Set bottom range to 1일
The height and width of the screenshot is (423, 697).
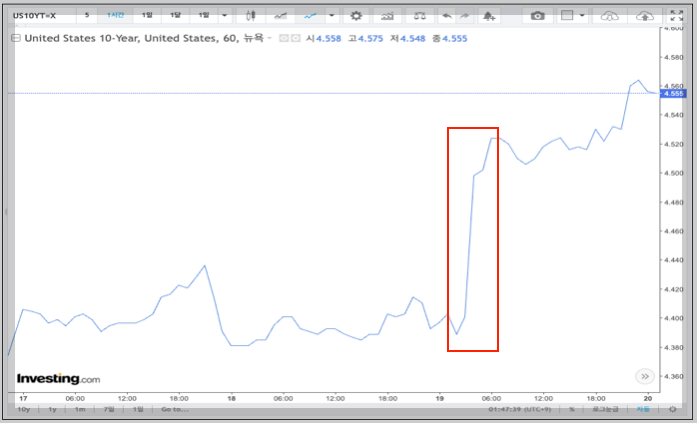point(138,409)
